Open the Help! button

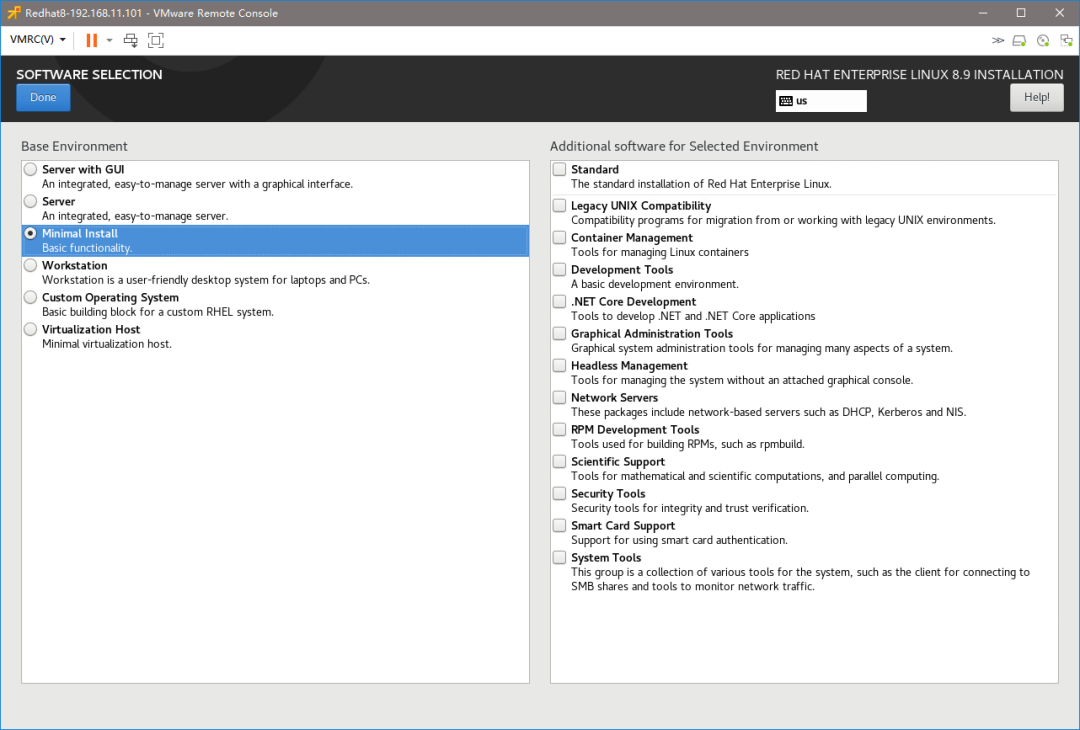point(1037,97)
